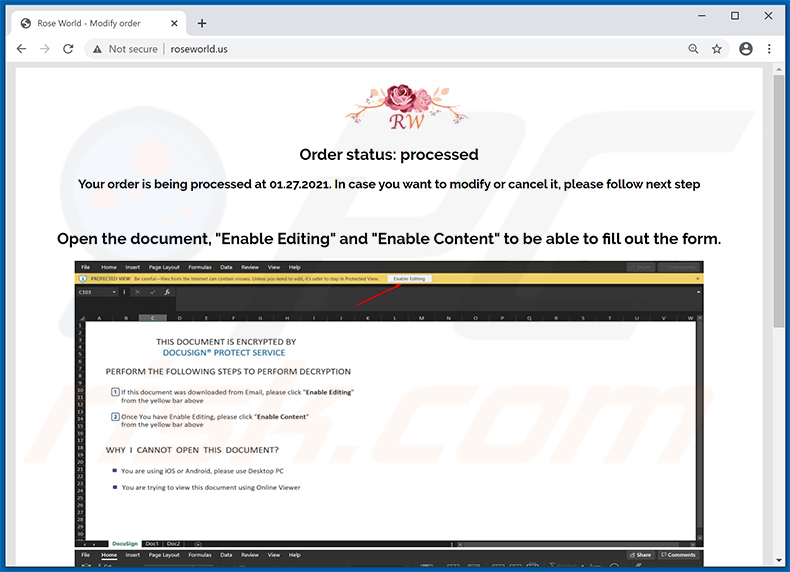Open the View tab in the upper Excel window
The image size is (790, 572).
[x=274, y=267]
